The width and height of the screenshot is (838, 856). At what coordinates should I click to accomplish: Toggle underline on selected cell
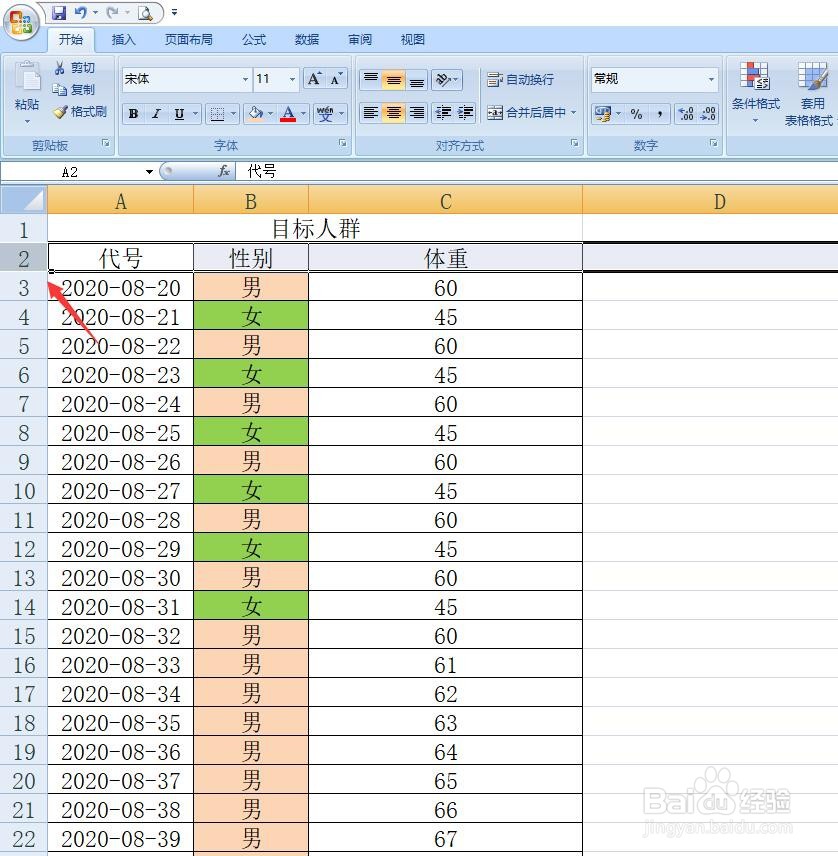pos(178,113)
